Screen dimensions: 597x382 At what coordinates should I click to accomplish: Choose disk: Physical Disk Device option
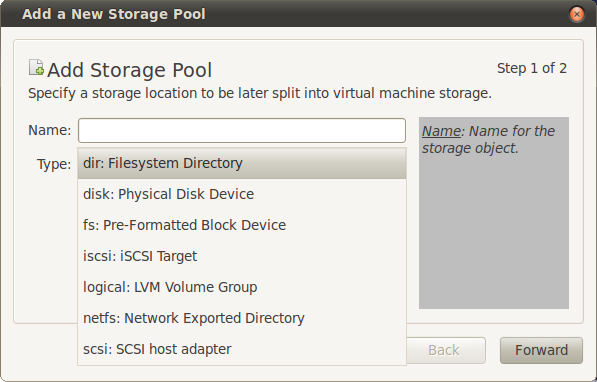tap(242, 194)
